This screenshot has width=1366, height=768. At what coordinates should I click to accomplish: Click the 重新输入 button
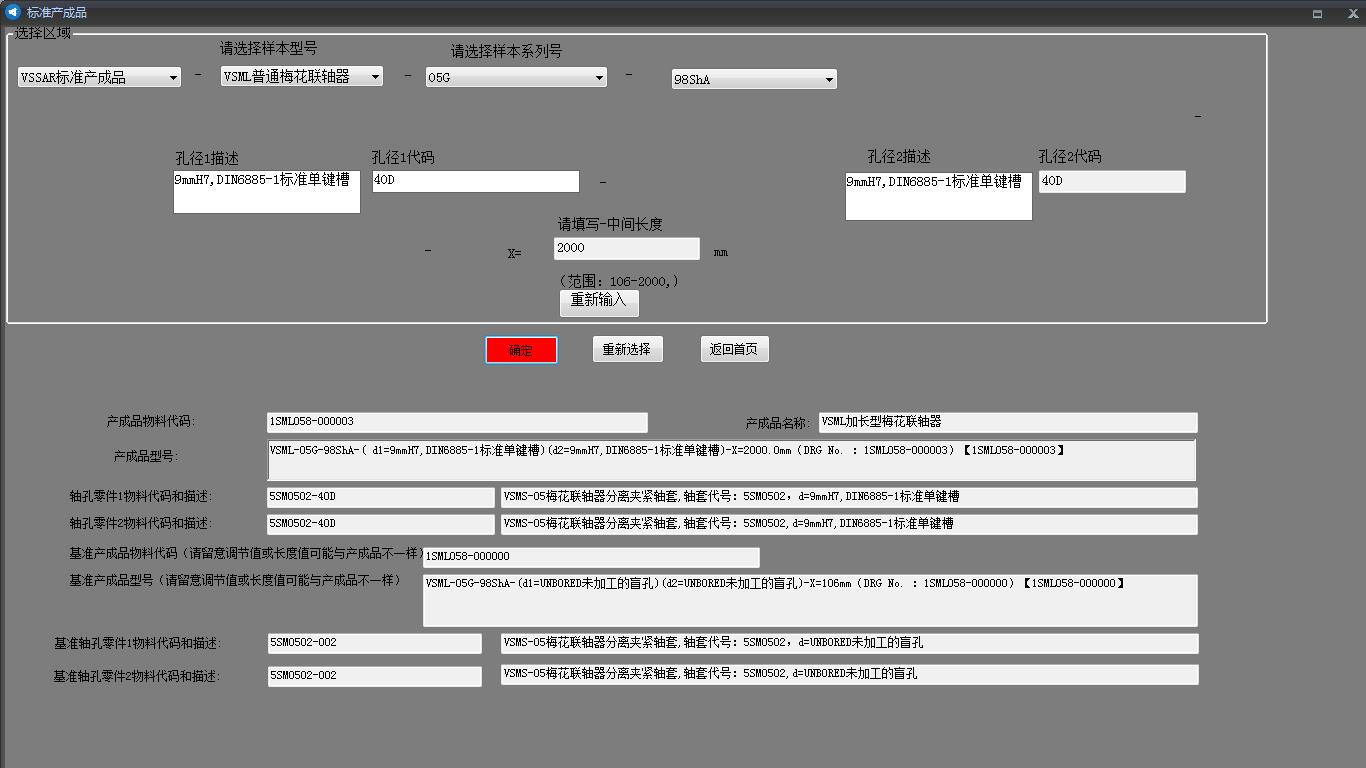click(598, 301)
